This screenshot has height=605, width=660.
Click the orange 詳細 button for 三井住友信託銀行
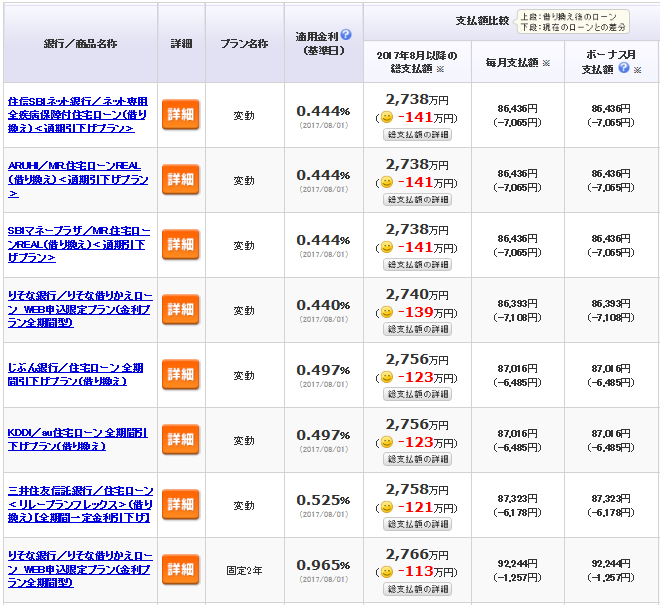coord(181,504)
